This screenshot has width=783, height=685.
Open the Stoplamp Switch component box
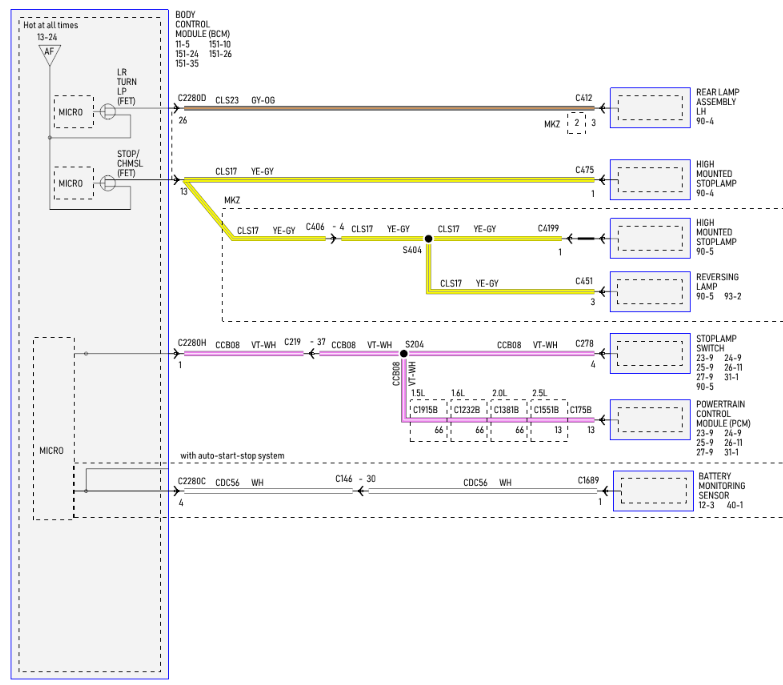click(650, 353)
